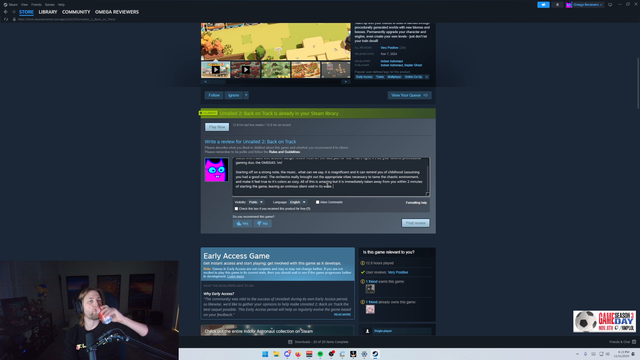
Task: Check the received product for free box
Action: click(x=236, y=209)
